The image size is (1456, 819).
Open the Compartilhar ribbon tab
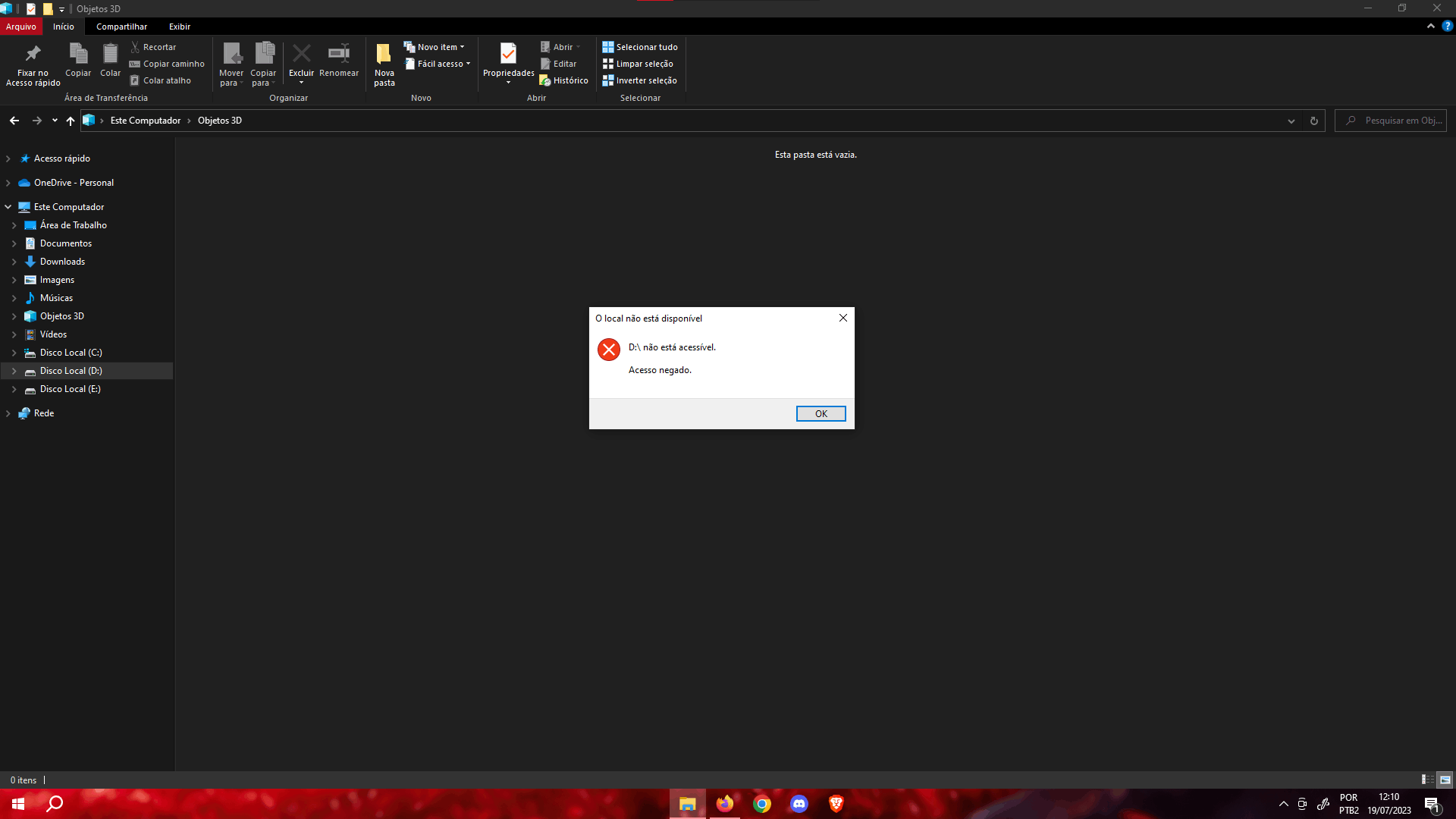click(121, 27)
